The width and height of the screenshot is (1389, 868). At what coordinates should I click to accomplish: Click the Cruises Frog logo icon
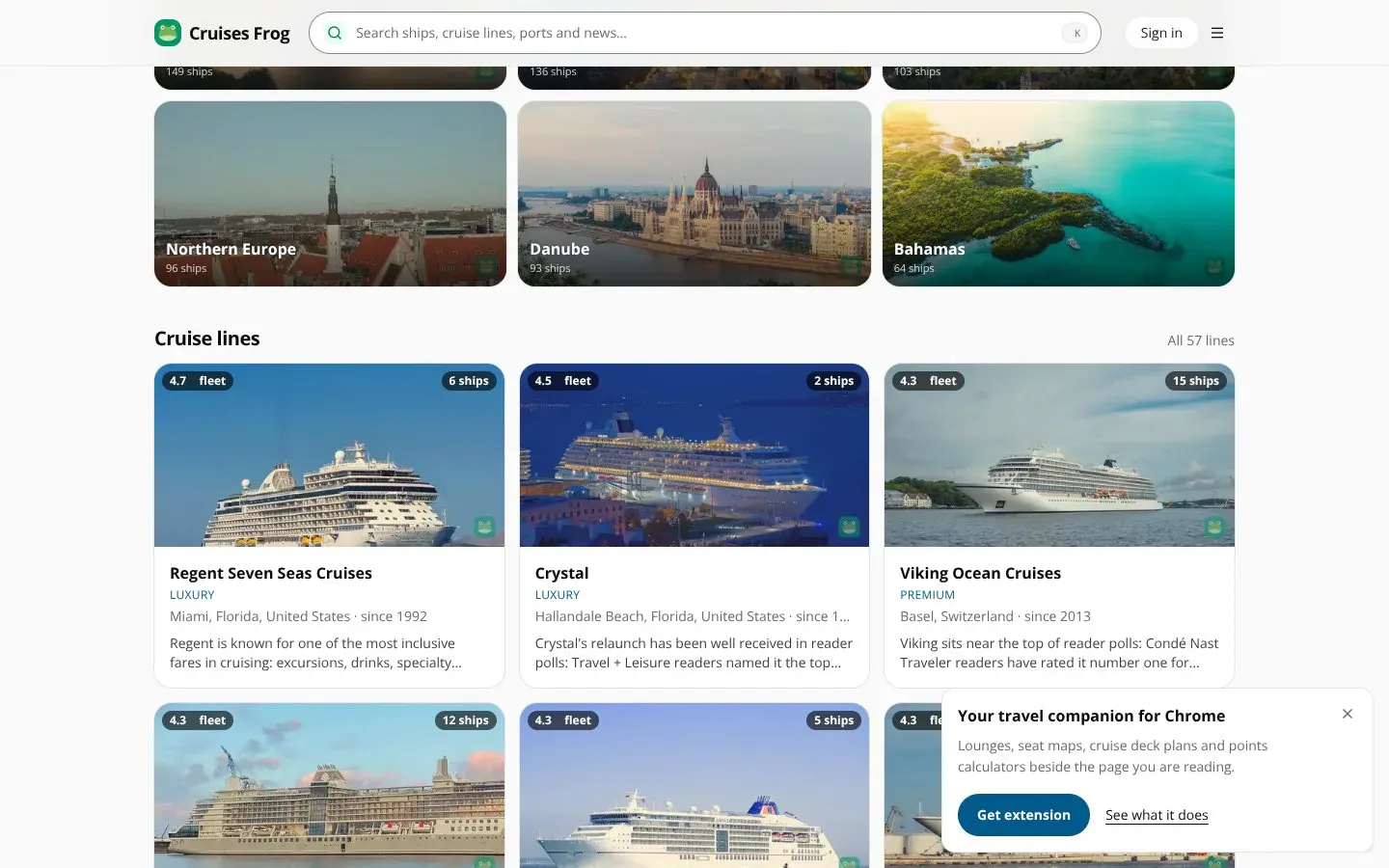pyautogui.click(x=168, y=33)
